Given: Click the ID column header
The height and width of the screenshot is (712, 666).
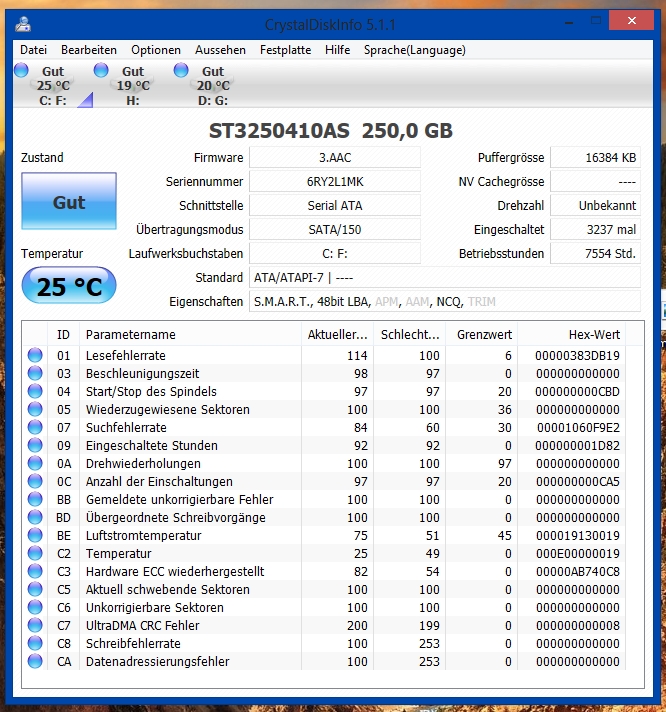Looking at the screenshot, I should click(64, 335).
